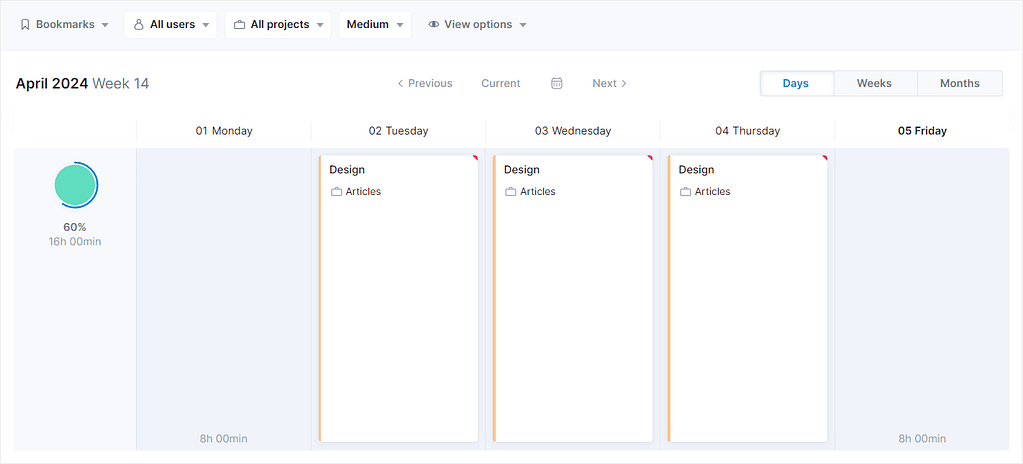This screenshot has width=1023, height=464.
Task: Select the 03 Wednesday column header
Action: (573, 131)
